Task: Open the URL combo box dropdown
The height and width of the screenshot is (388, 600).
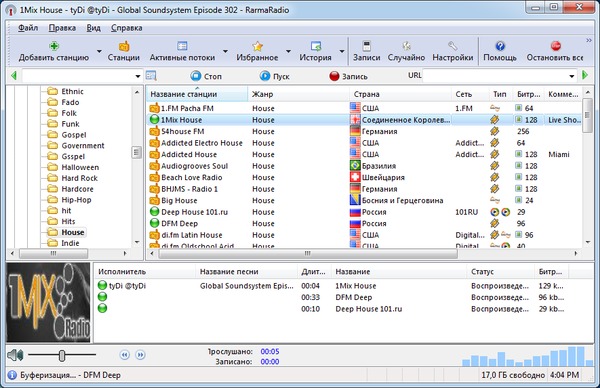Action: click(x=572, y=76)
